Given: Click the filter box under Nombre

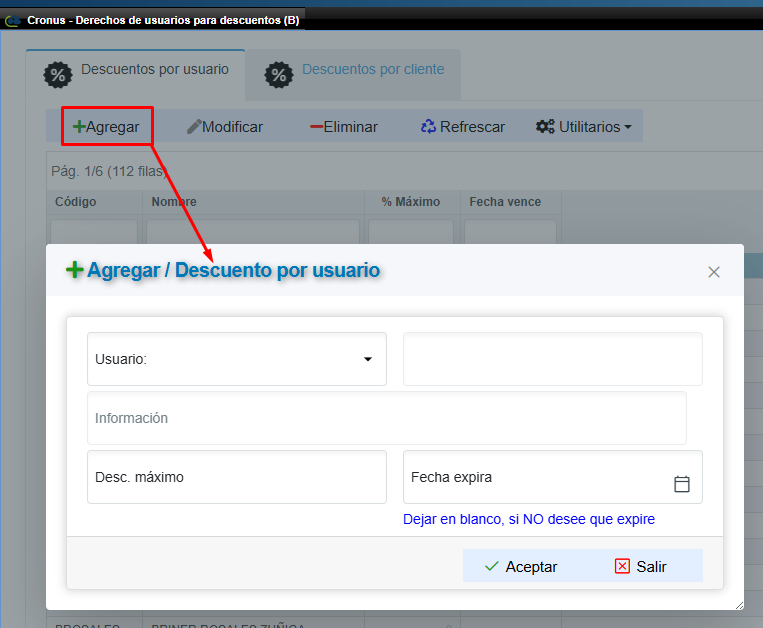Looking at the screenshot, I should point(253,232).
